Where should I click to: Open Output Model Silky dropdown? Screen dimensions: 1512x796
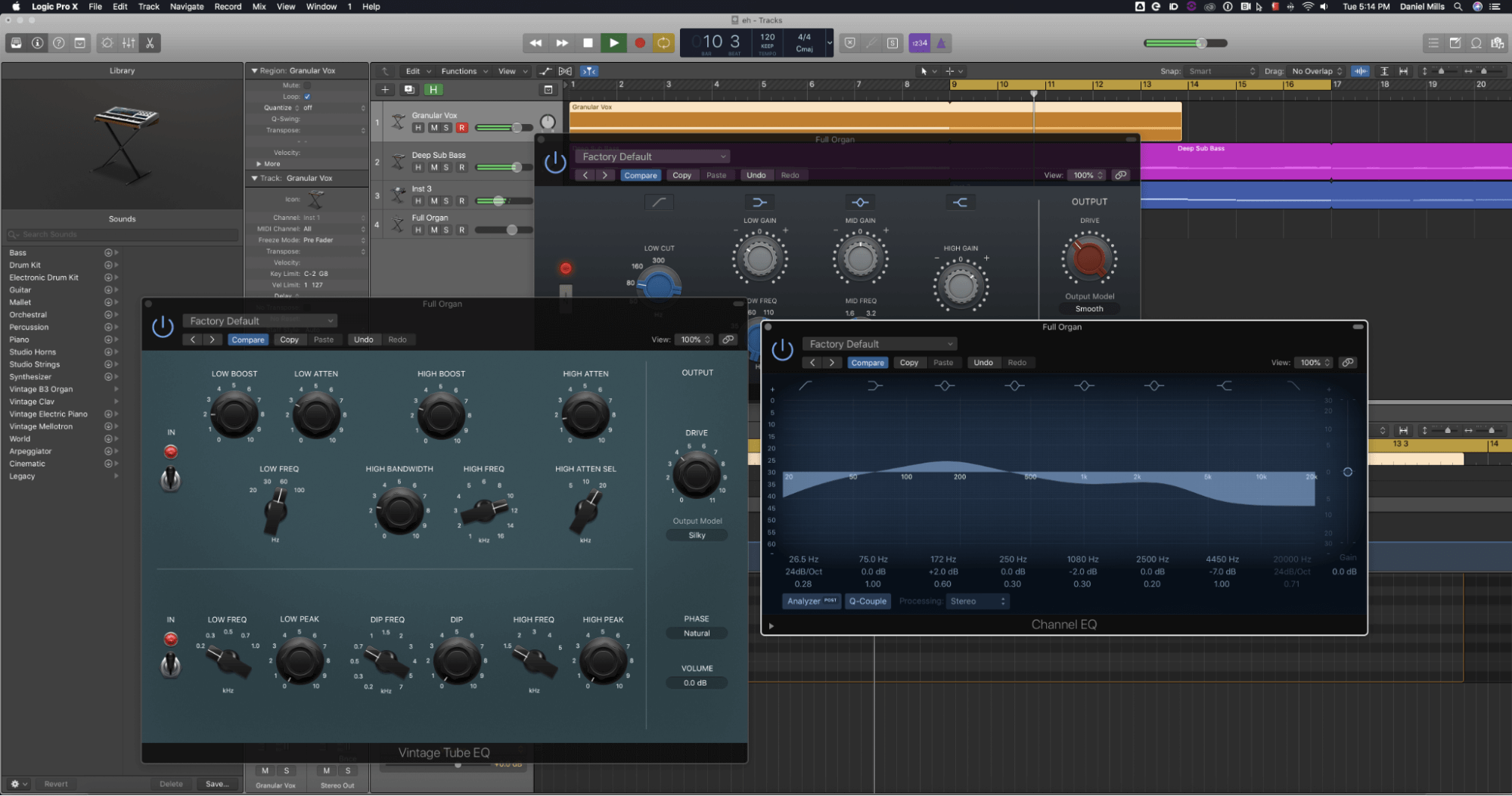point(697,535)
